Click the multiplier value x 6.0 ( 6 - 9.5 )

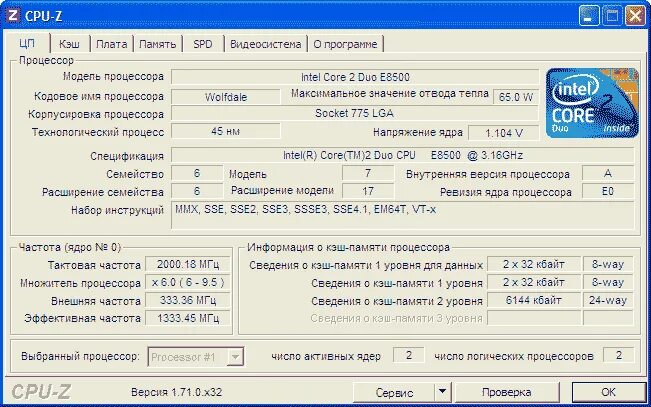[x=188, y=282]
